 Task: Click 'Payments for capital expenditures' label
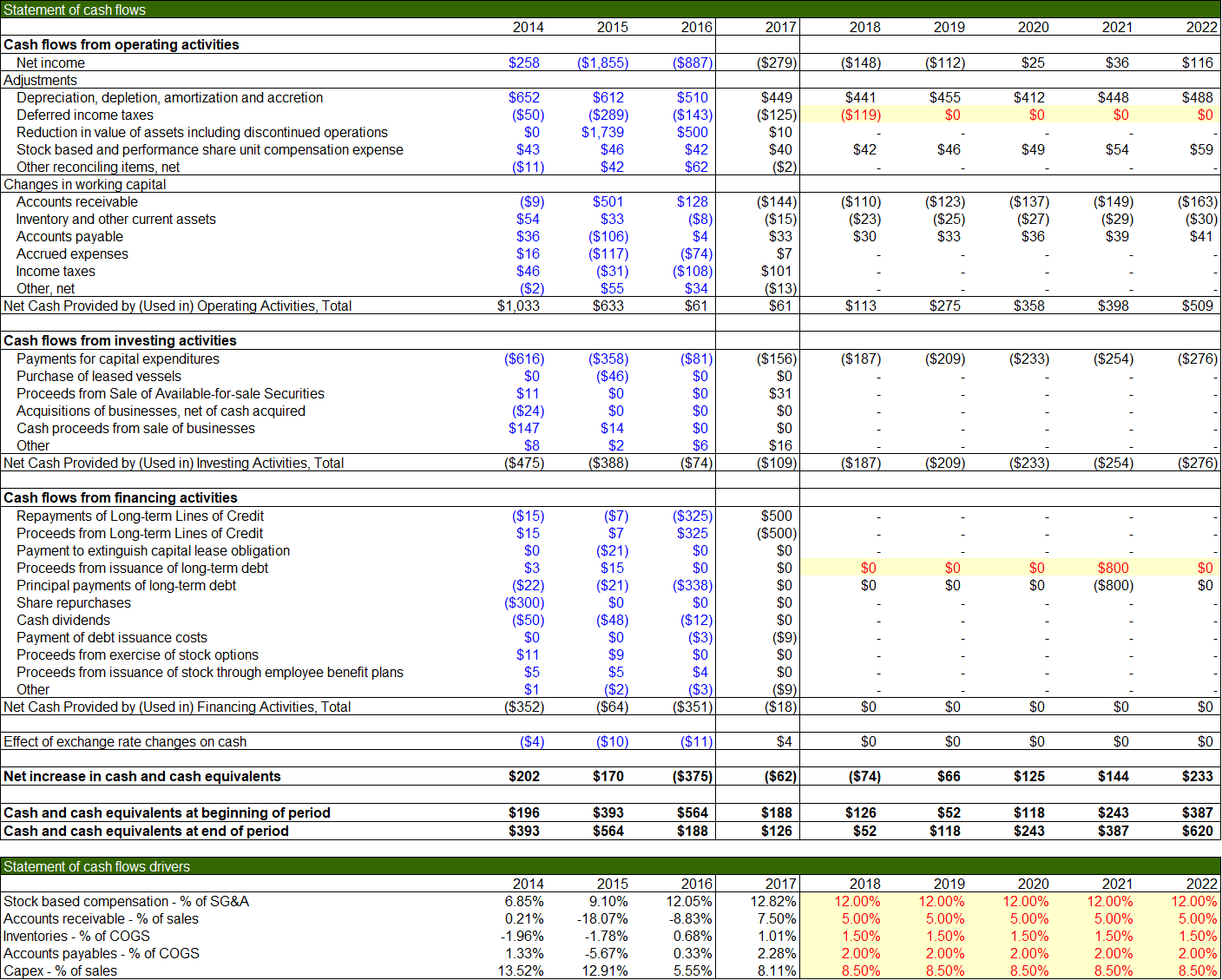point(117,358)
